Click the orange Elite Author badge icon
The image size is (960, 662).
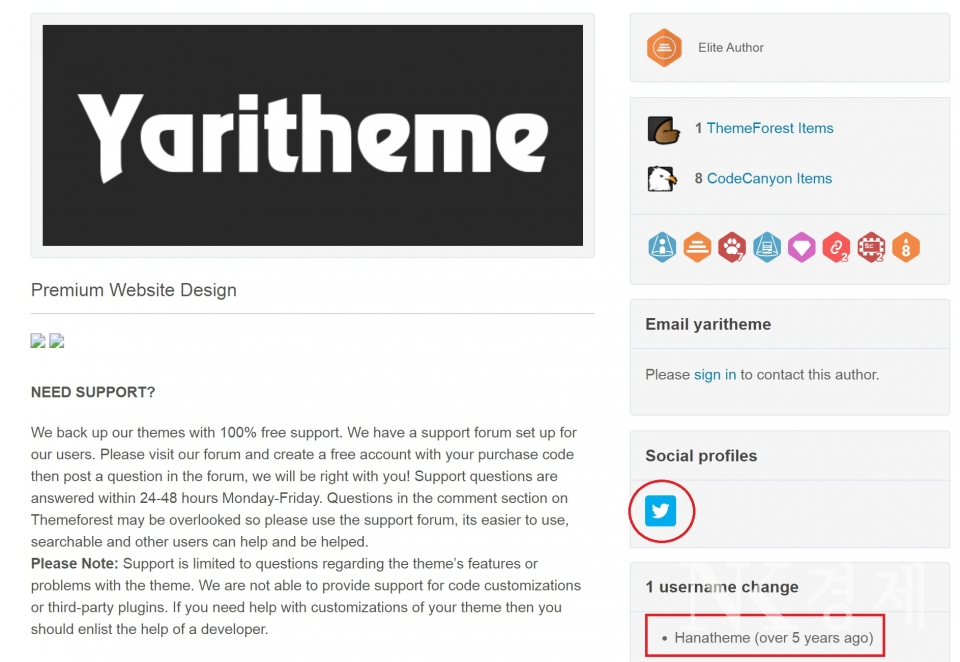point(664,48)
